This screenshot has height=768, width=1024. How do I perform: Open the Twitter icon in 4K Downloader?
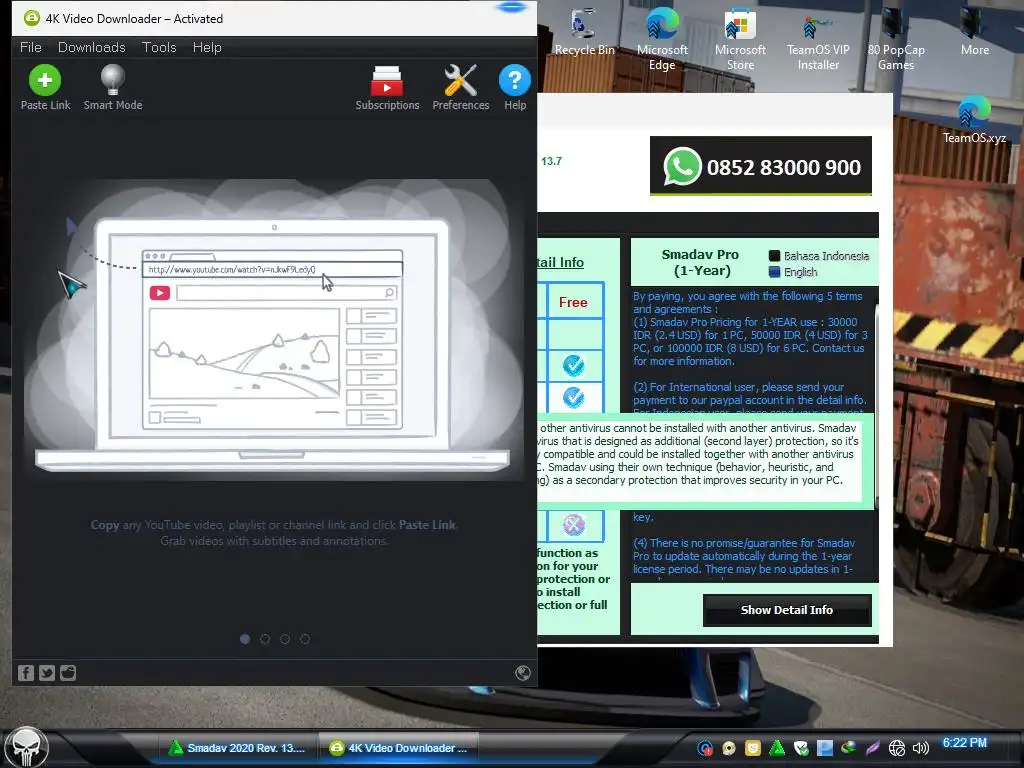click(x=47, y=673)
